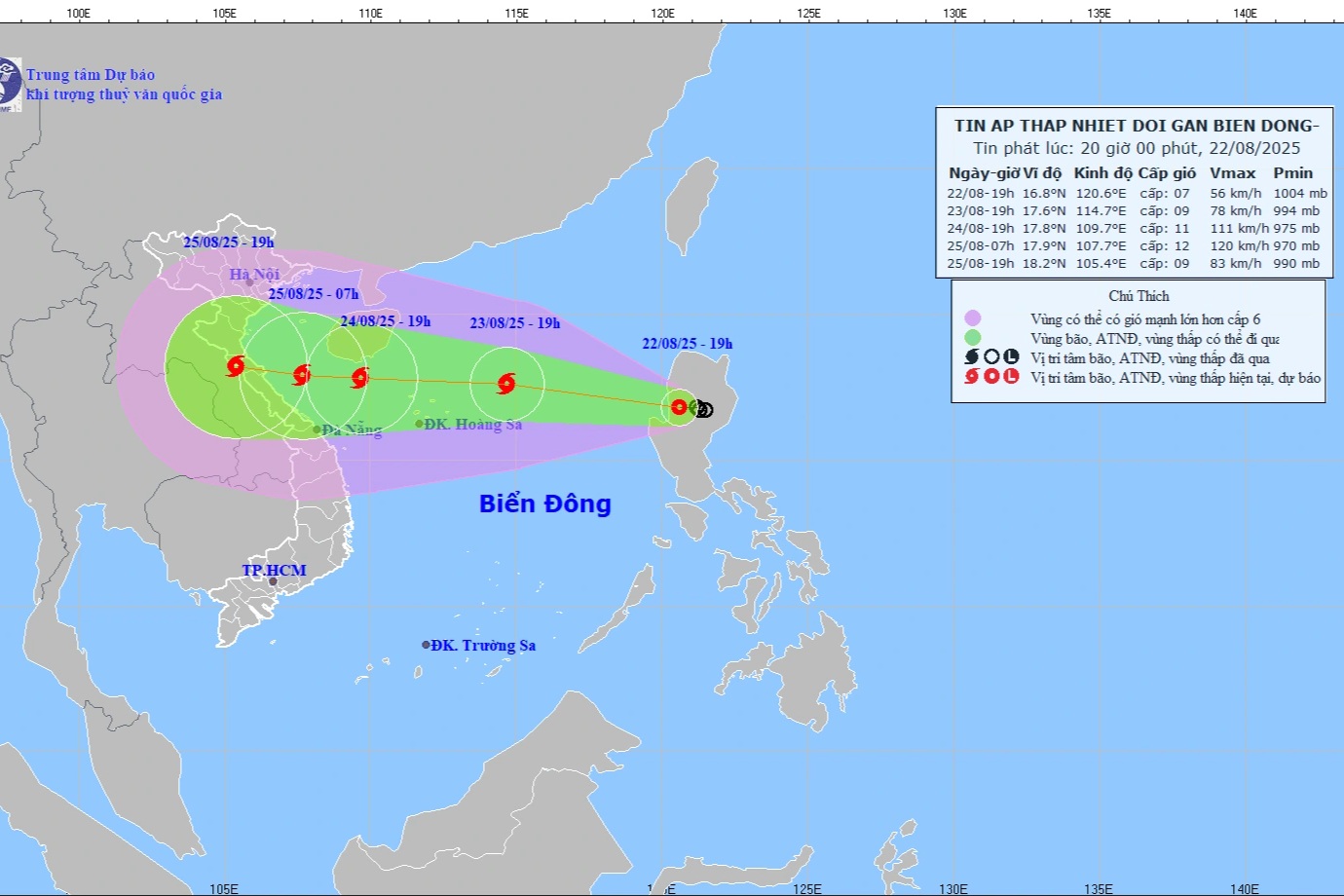Image resolution: width=1344 pixels, height=896 pixels.
Task: Click the red storm icon below 24/08/25 - 19h
Action: click(x=360, y=378)
